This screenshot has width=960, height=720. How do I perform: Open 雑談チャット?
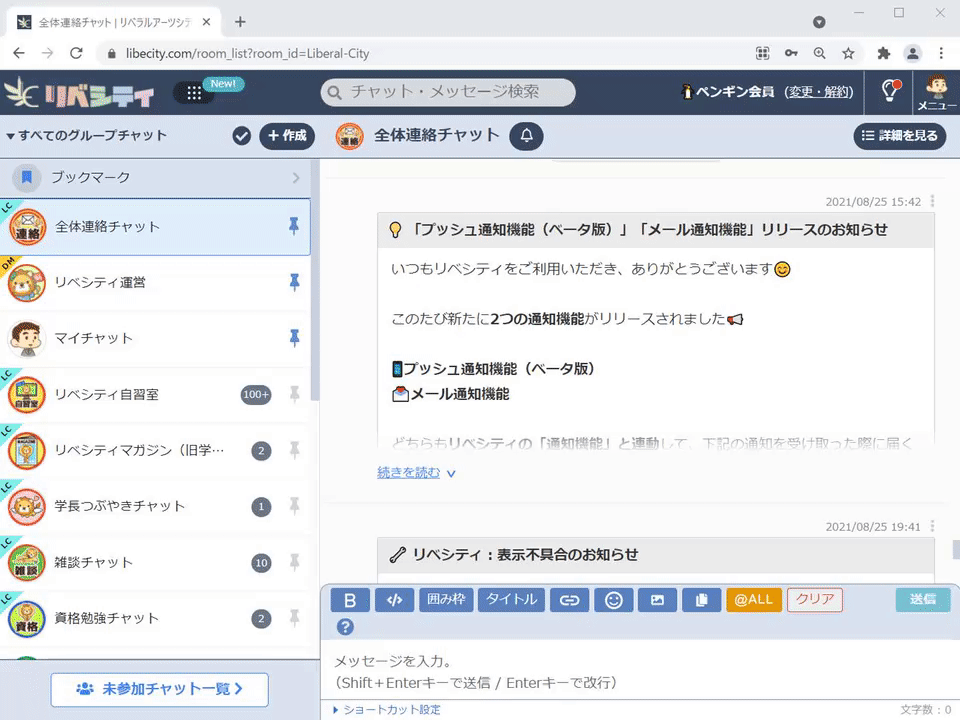pos(156,562)
